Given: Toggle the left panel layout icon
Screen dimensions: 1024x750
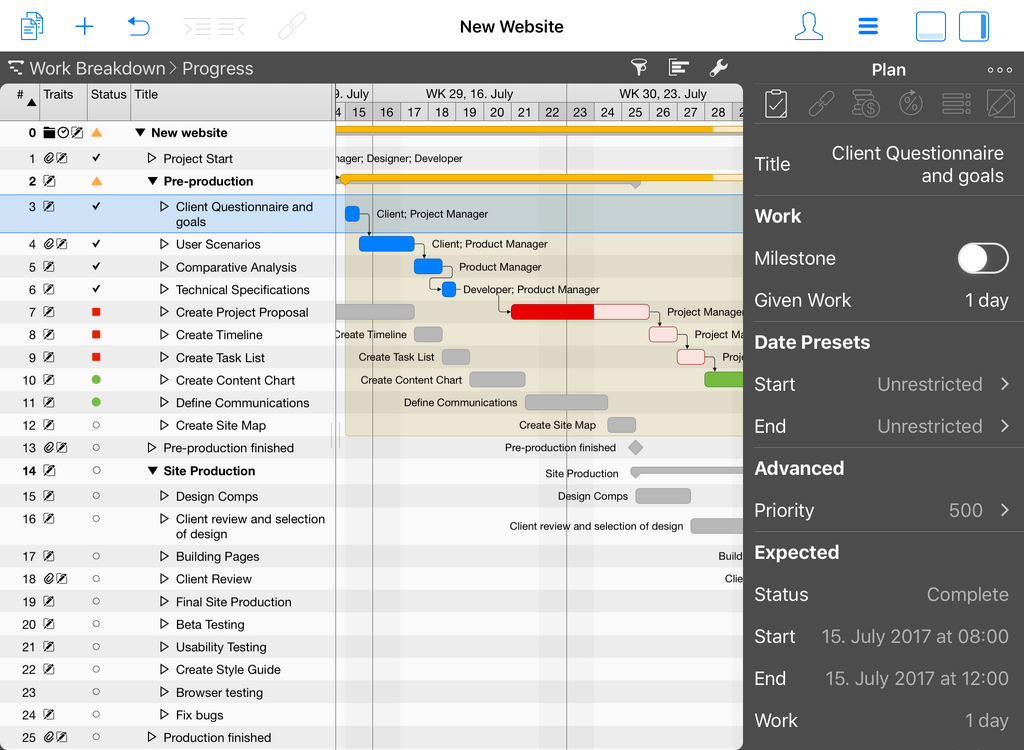Looking at the screenshot, I should tap(930, 25).
